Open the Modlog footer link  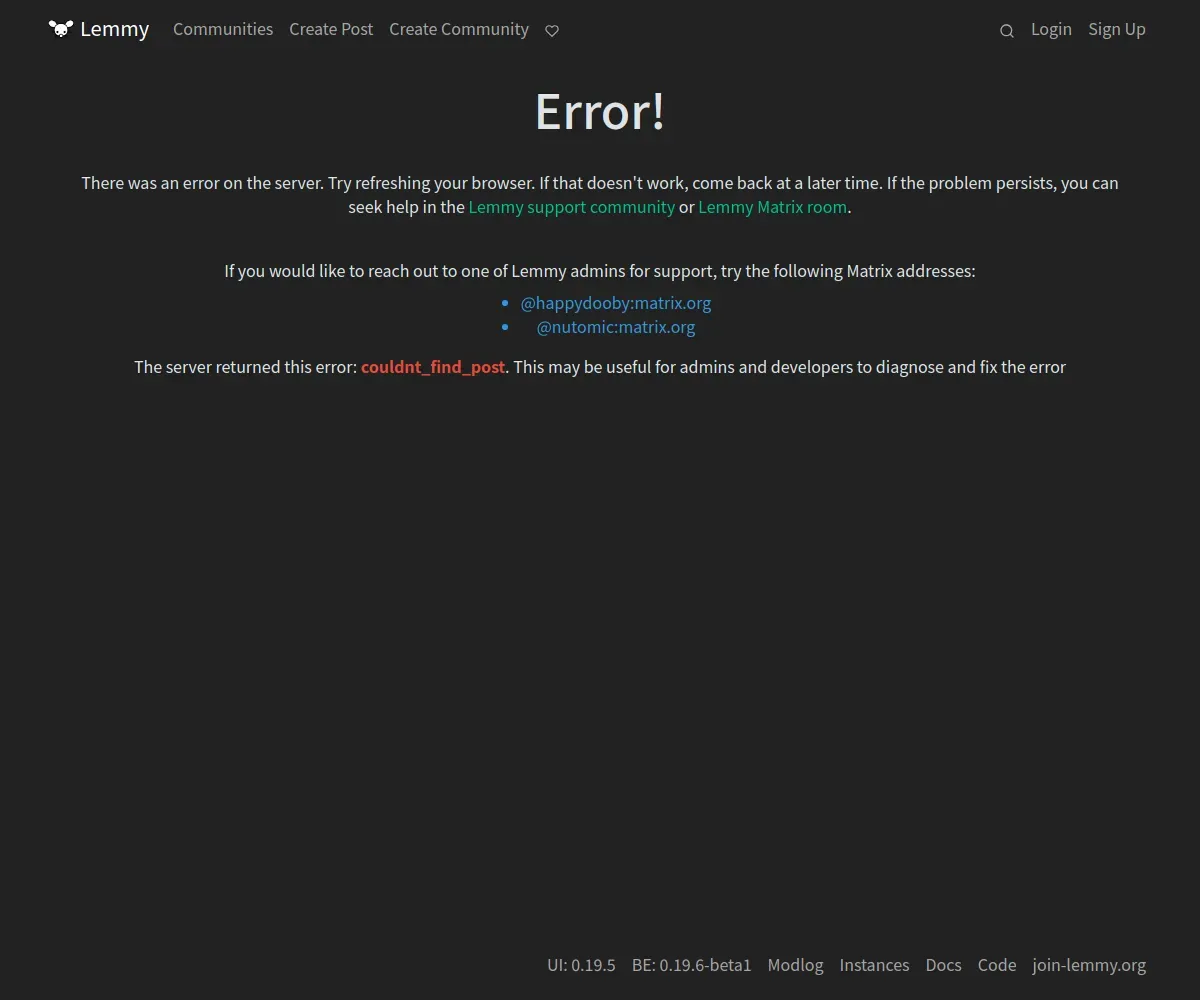pos(796,965)
